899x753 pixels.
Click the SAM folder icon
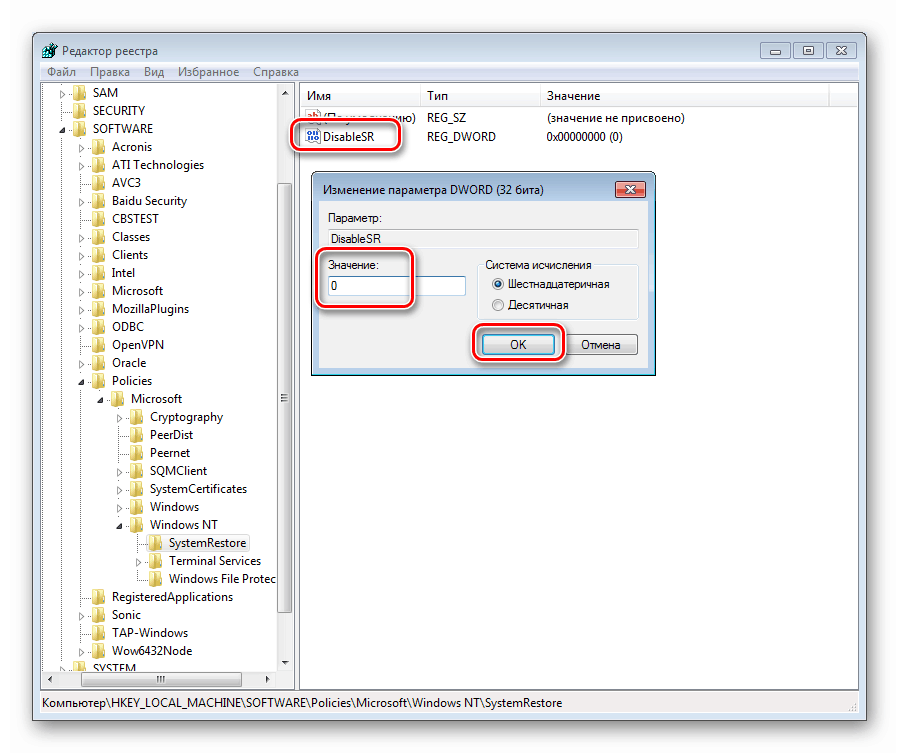80,93
